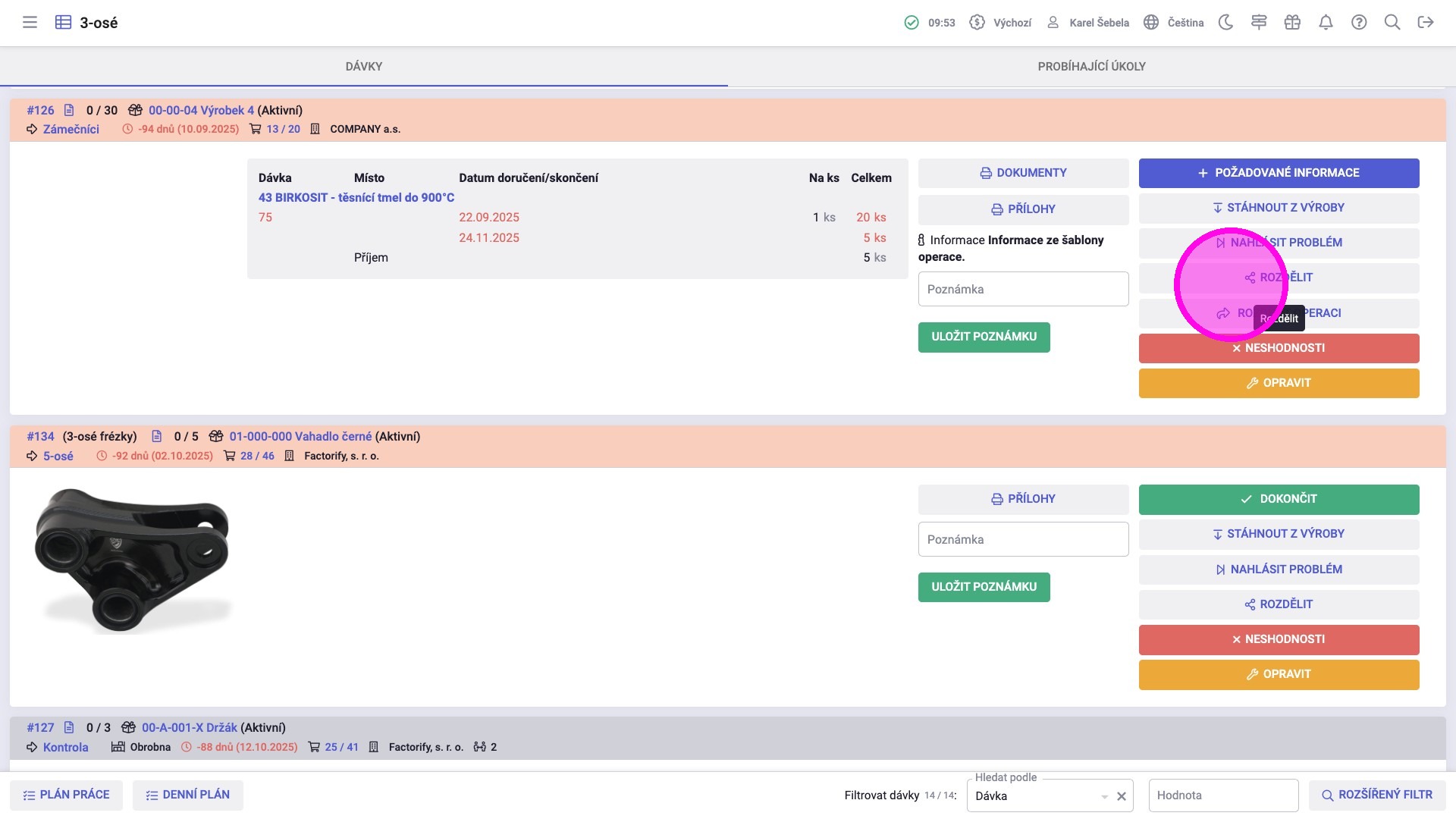Open 43 BIRKOSIT těsnící tmel link
This screenshot has width=1456, height=819.
coord(356,197)
